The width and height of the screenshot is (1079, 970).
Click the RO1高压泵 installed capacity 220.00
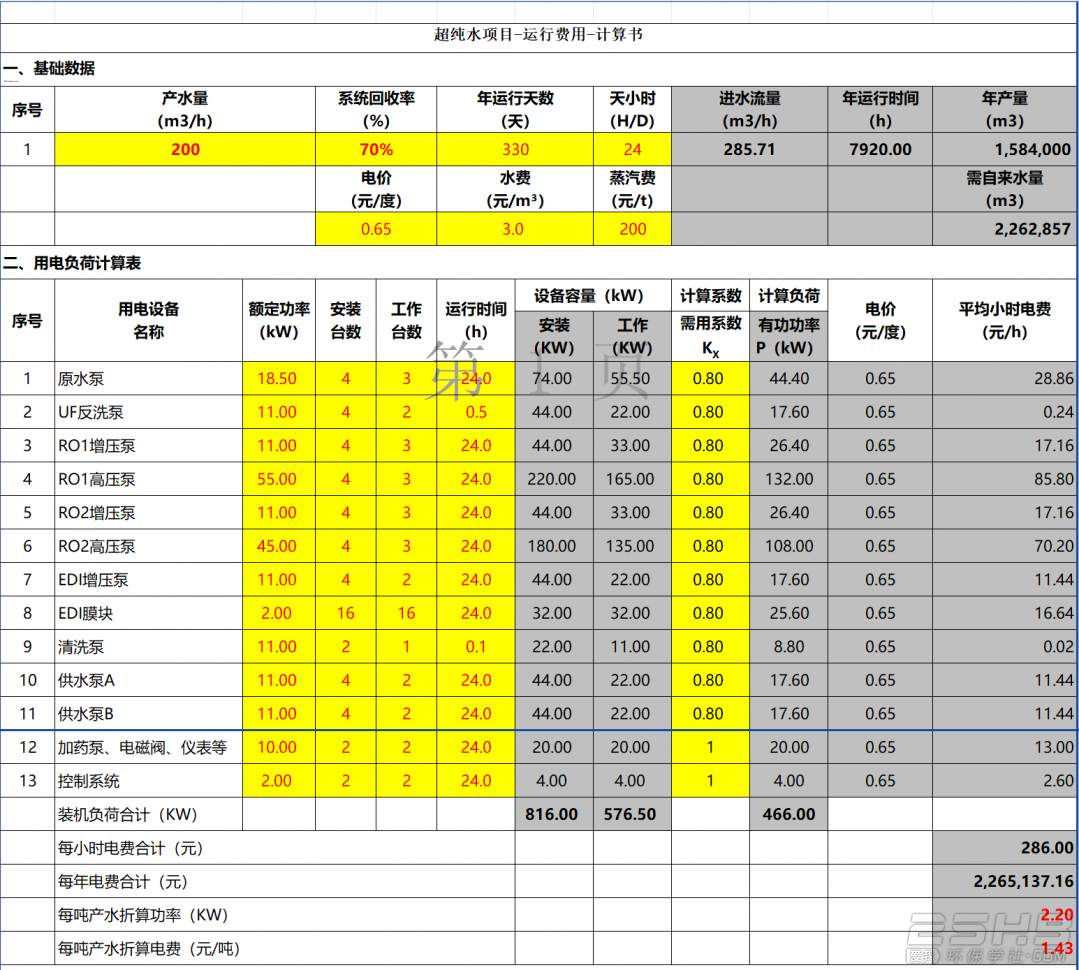coord(554,479)
